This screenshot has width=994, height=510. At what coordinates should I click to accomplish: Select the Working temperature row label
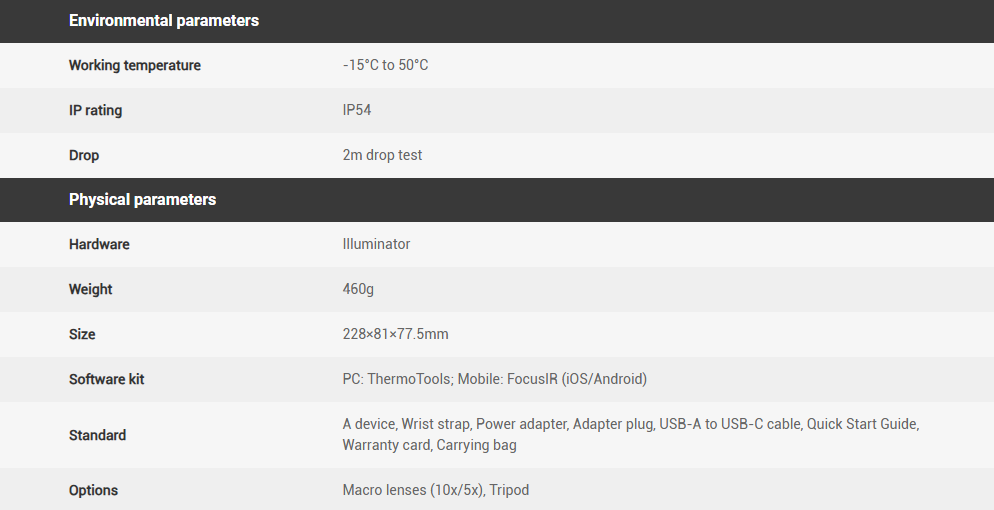click(134, 66)
